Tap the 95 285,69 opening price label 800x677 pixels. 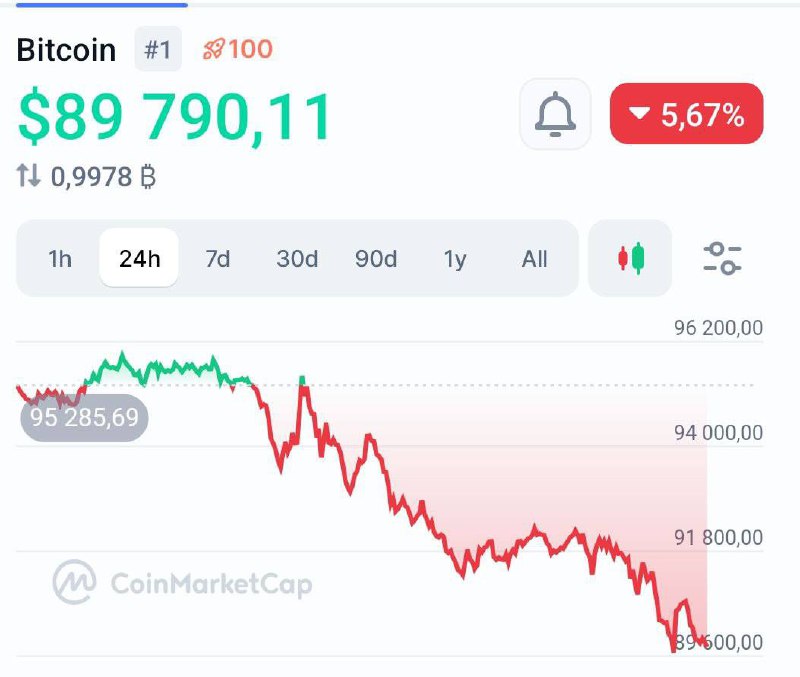tap(84, 417)
